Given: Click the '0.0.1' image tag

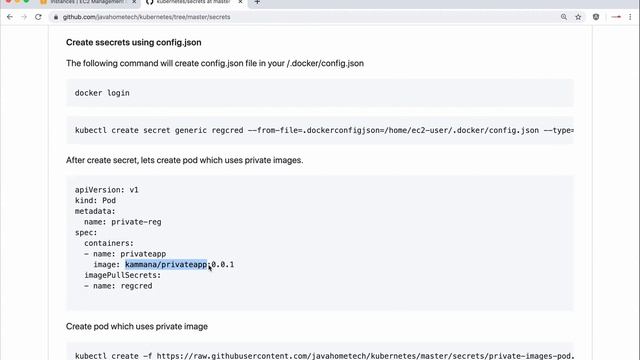Looking at the screenshot, I should pos(222,264).
